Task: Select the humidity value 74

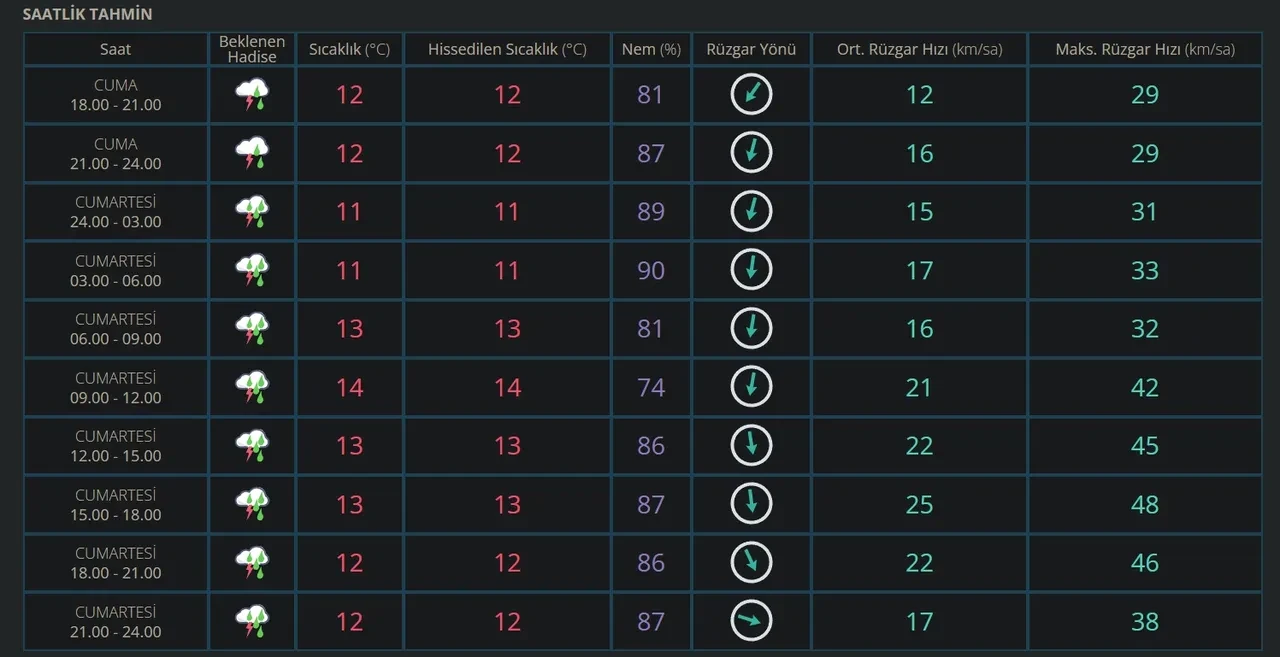Action: click(x=651, y=388)
